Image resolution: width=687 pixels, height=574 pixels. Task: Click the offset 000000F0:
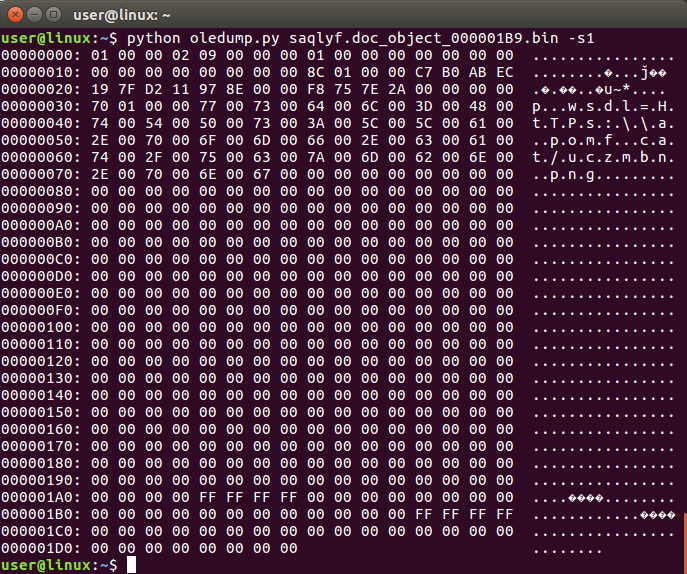pos(41,311)
